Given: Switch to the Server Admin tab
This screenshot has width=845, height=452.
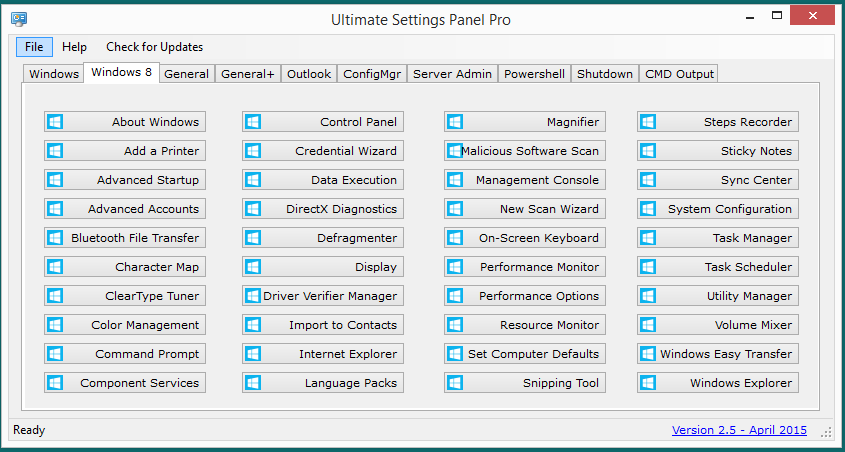Looking at the screenshot, I should (453, 74).
